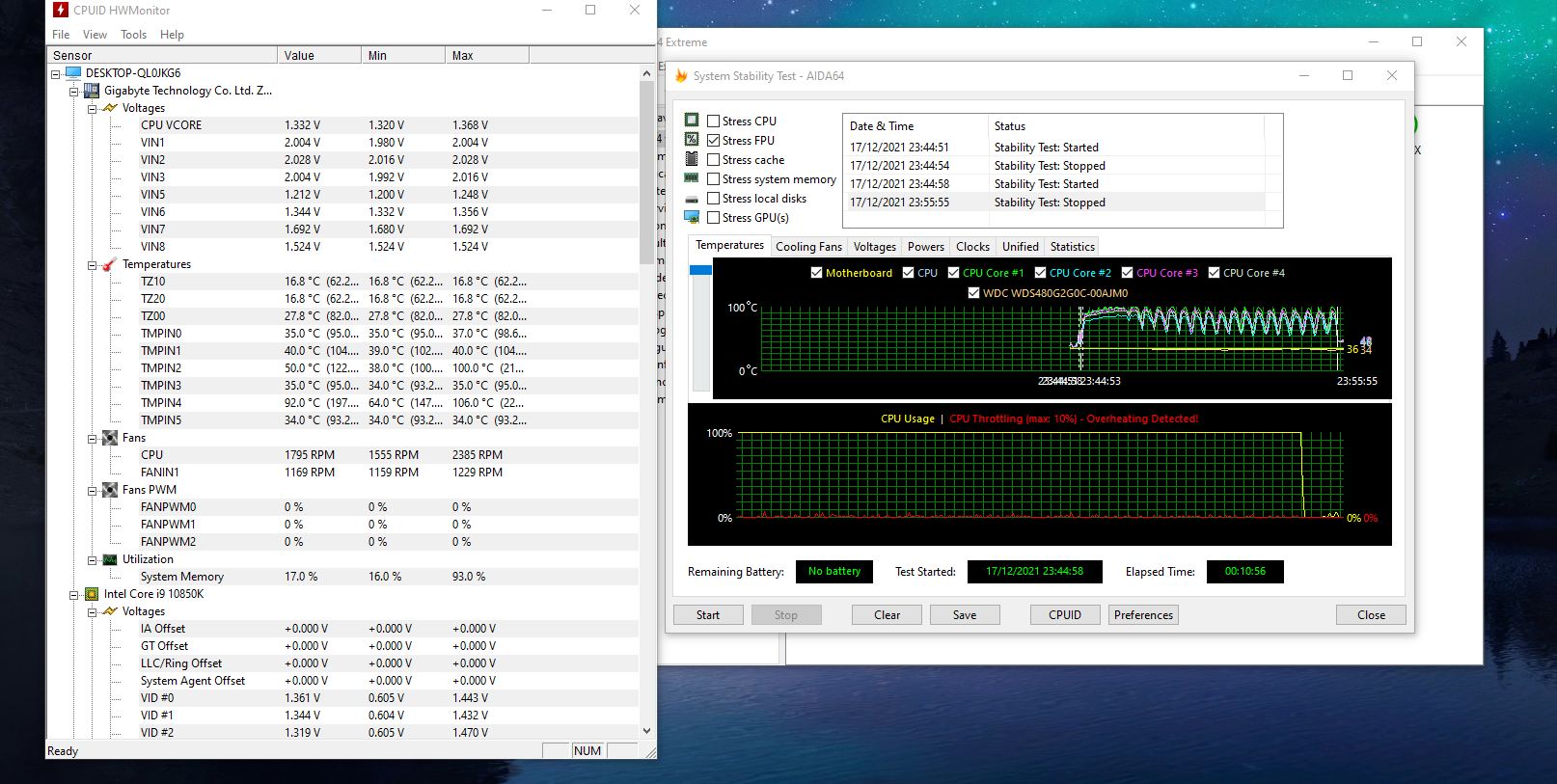Click the Voltages icon under Intel Core i9

pyautogui.click(x=110, y=611)
